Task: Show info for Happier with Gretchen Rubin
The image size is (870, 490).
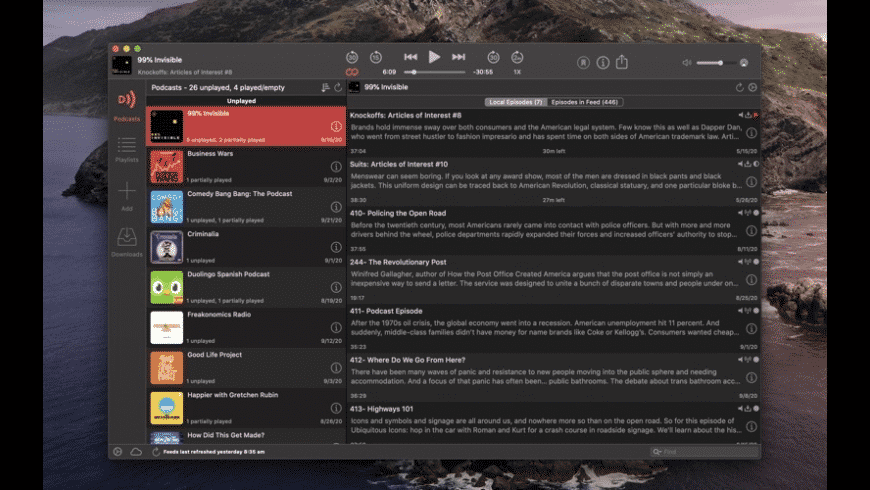Action: point(336,408)
